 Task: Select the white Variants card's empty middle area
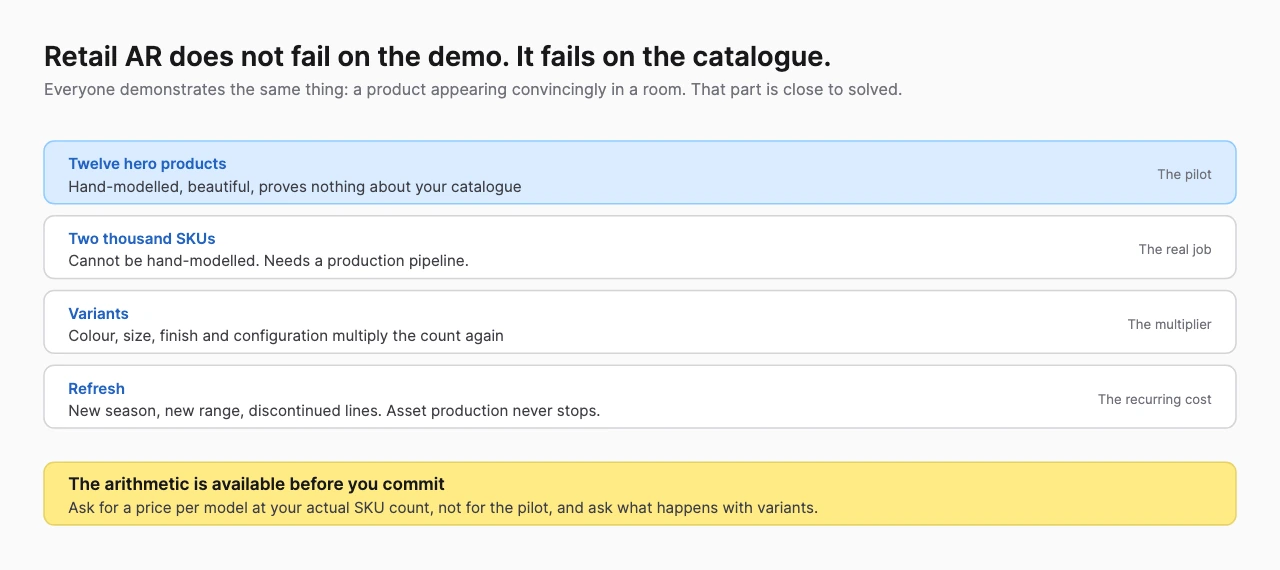tap(815, 322)
